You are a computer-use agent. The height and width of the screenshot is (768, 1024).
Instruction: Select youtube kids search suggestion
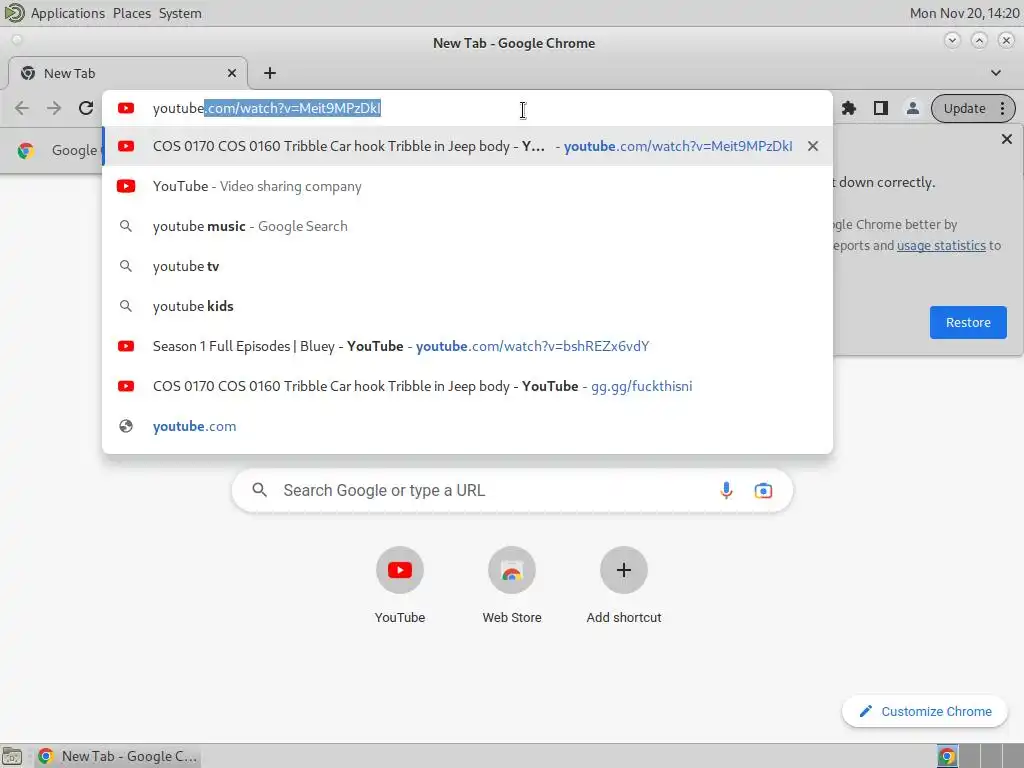[467, 306]
